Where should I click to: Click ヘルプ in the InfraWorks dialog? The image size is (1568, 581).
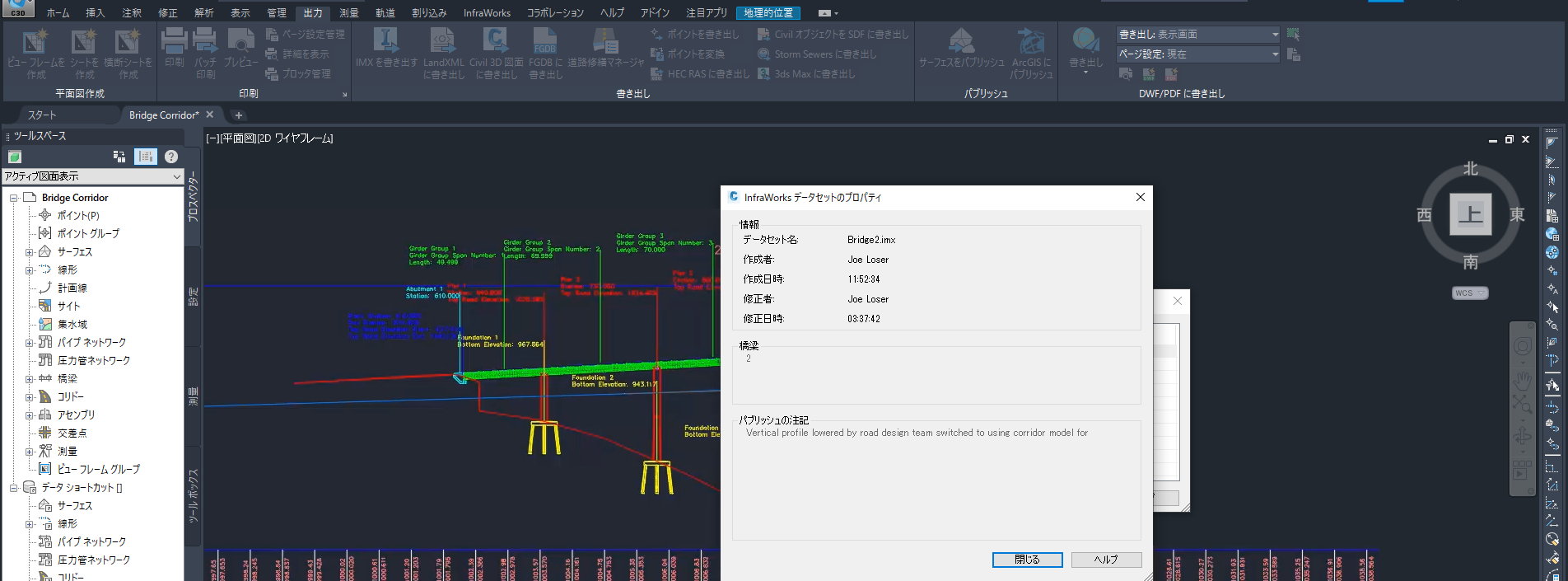[1106, 560]
